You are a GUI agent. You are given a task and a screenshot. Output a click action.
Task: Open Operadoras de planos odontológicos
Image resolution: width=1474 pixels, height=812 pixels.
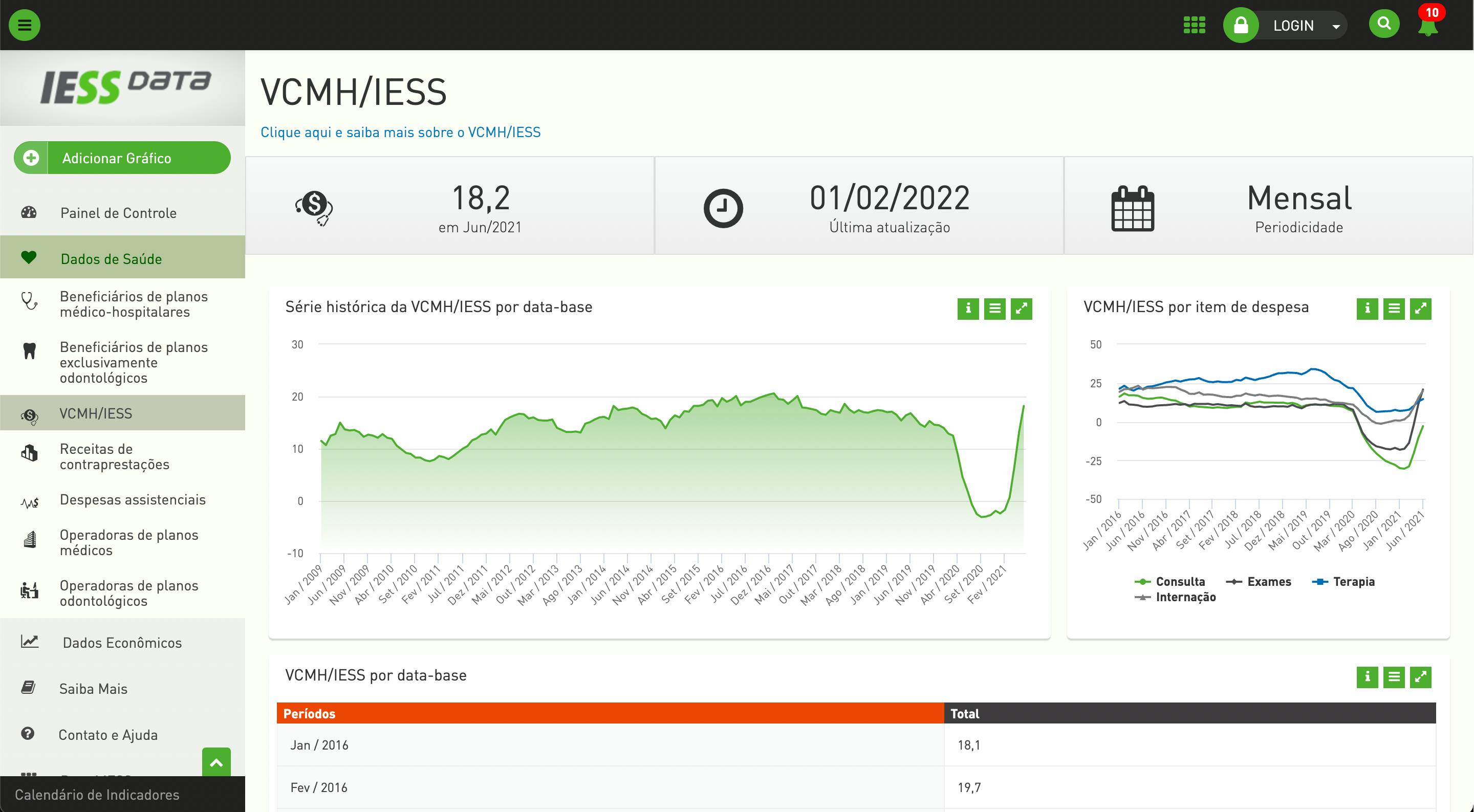pyautogui.click(x=122, y=593)
